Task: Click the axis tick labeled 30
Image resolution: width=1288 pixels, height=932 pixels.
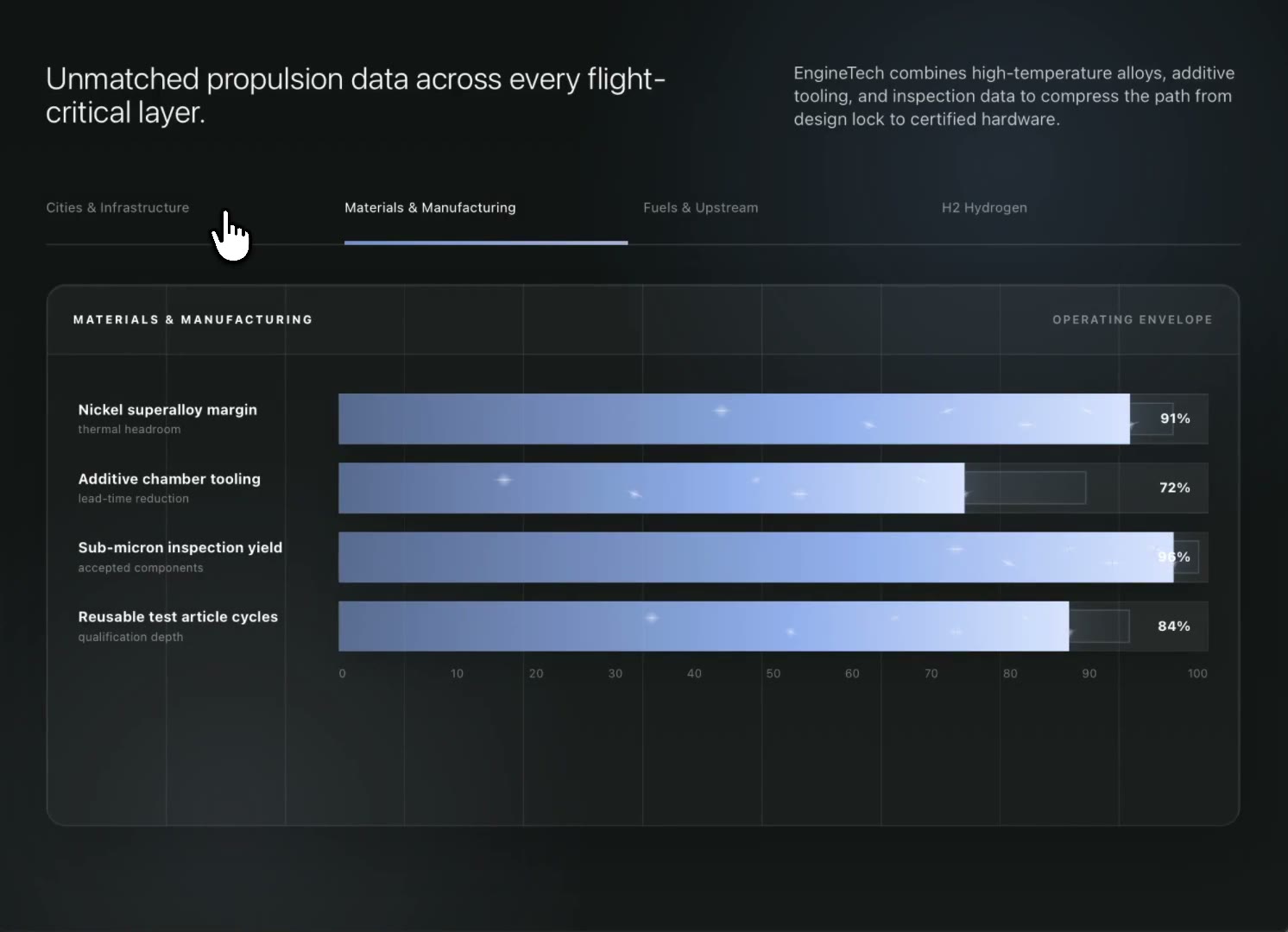Action: coord(616,673)
